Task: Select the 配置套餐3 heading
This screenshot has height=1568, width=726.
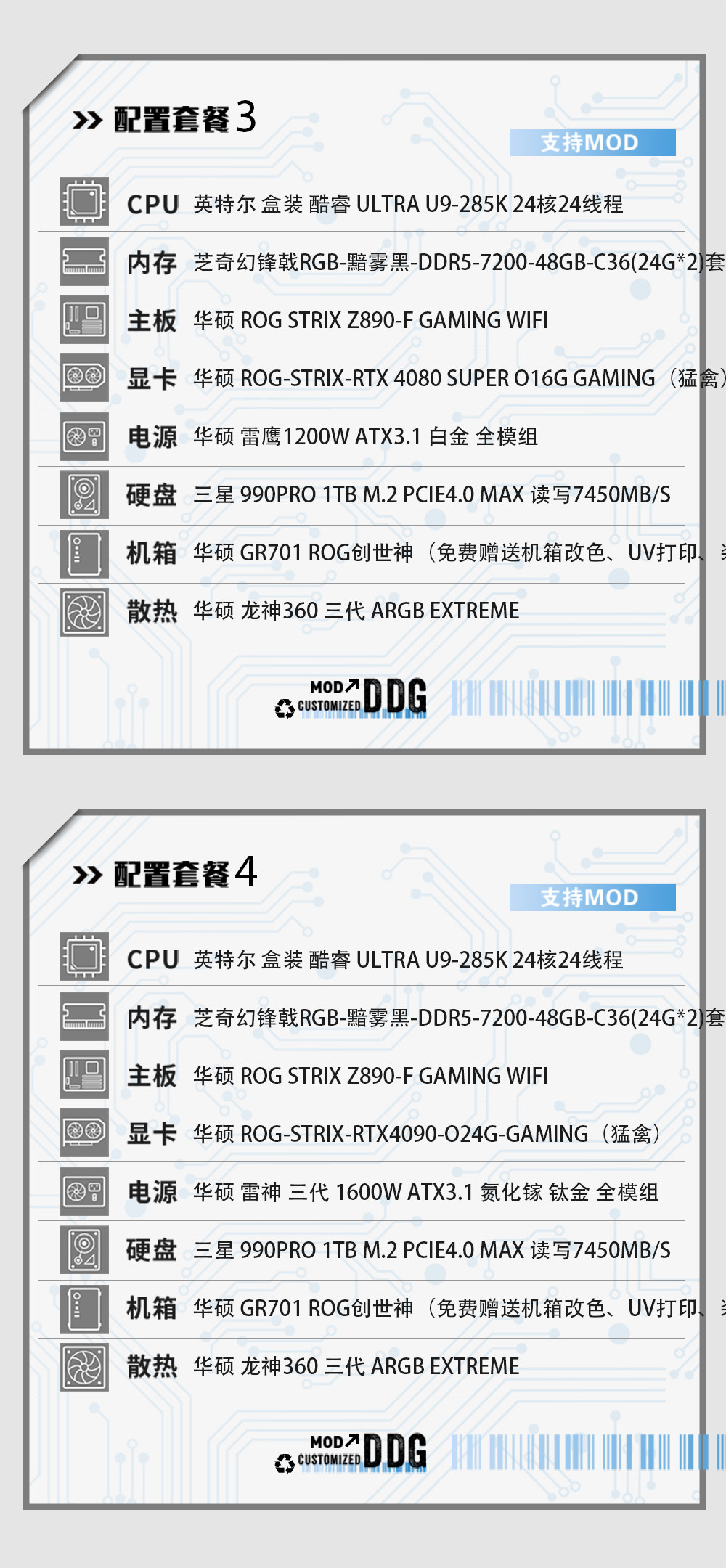Action: pos(185,118)
